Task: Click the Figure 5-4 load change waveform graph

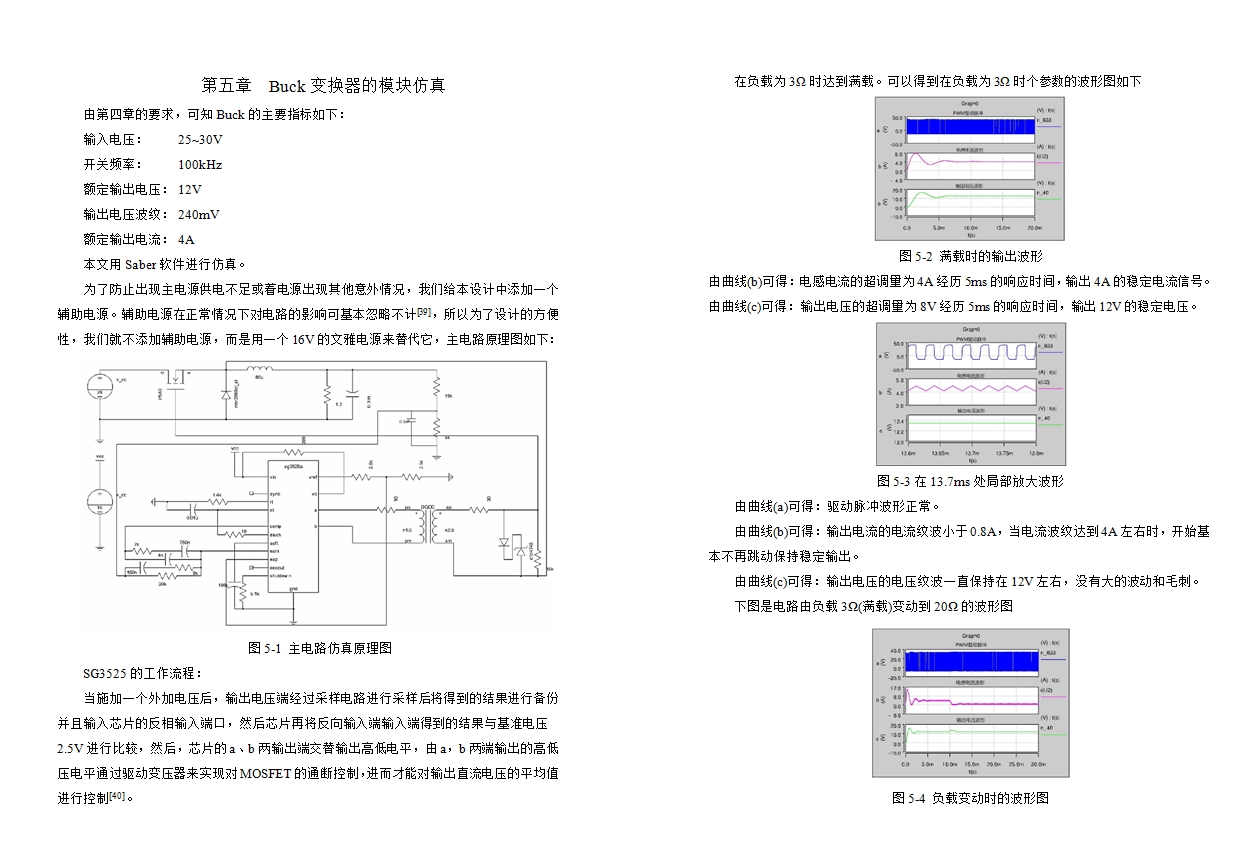Action: coord(970,703)
